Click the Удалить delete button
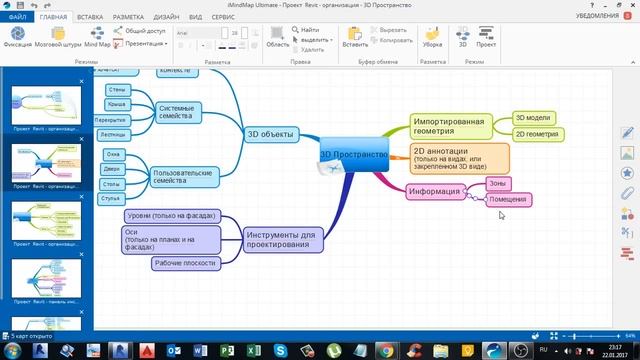This screenshot has width=640, height=360. coord(308,50)
